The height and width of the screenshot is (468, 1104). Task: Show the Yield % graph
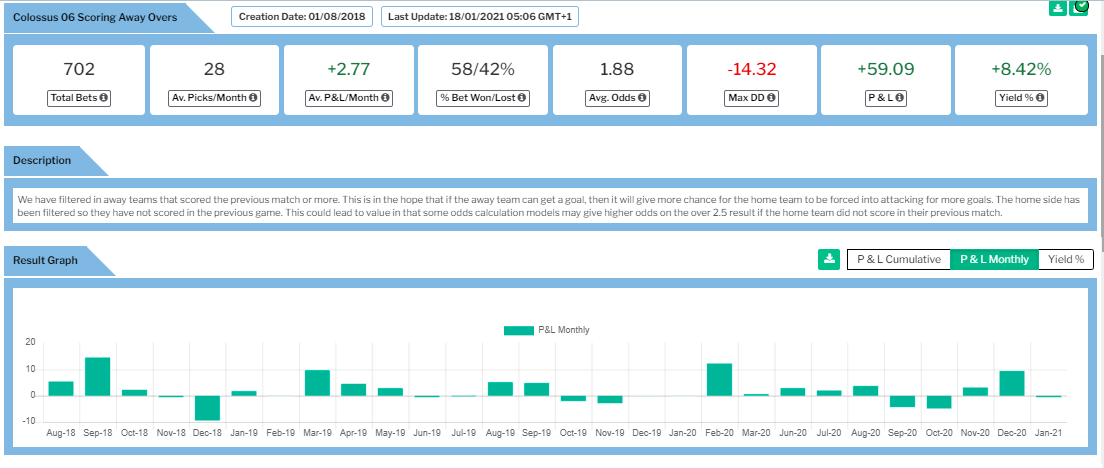coord(1066,260)
